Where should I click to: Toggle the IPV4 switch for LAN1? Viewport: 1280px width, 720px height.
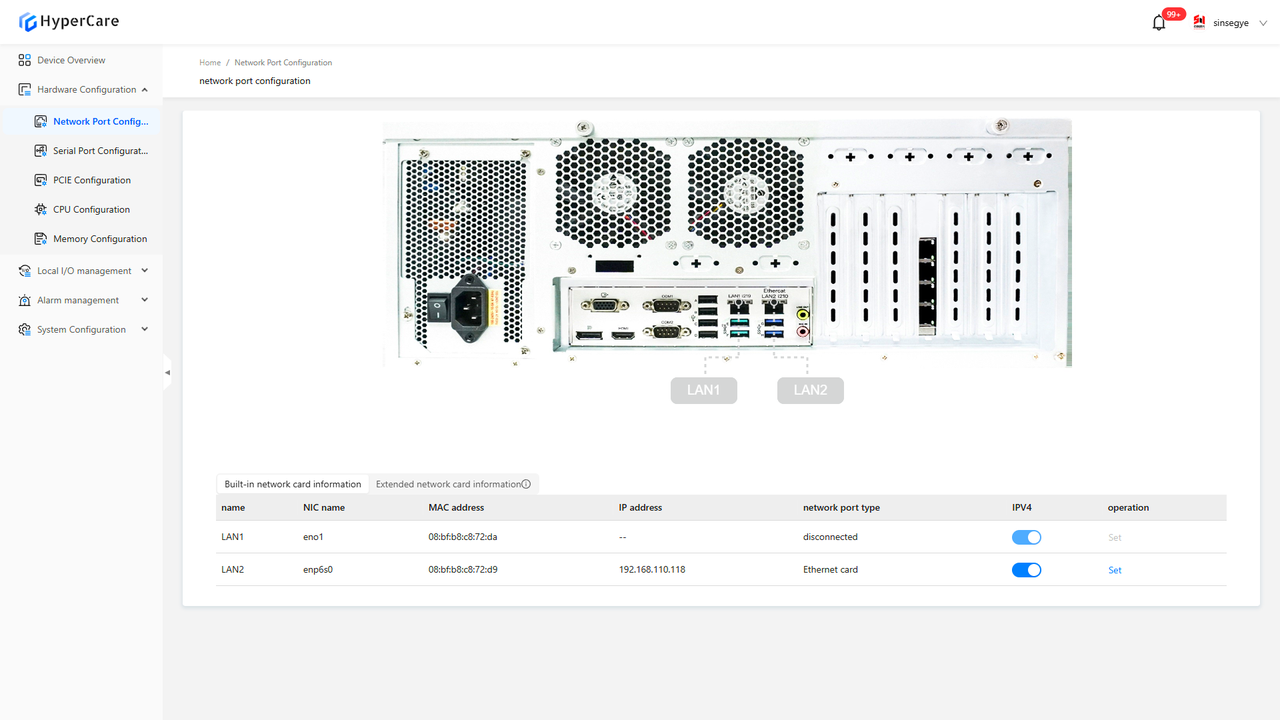pyautogui.click(x=1026, y=537)
